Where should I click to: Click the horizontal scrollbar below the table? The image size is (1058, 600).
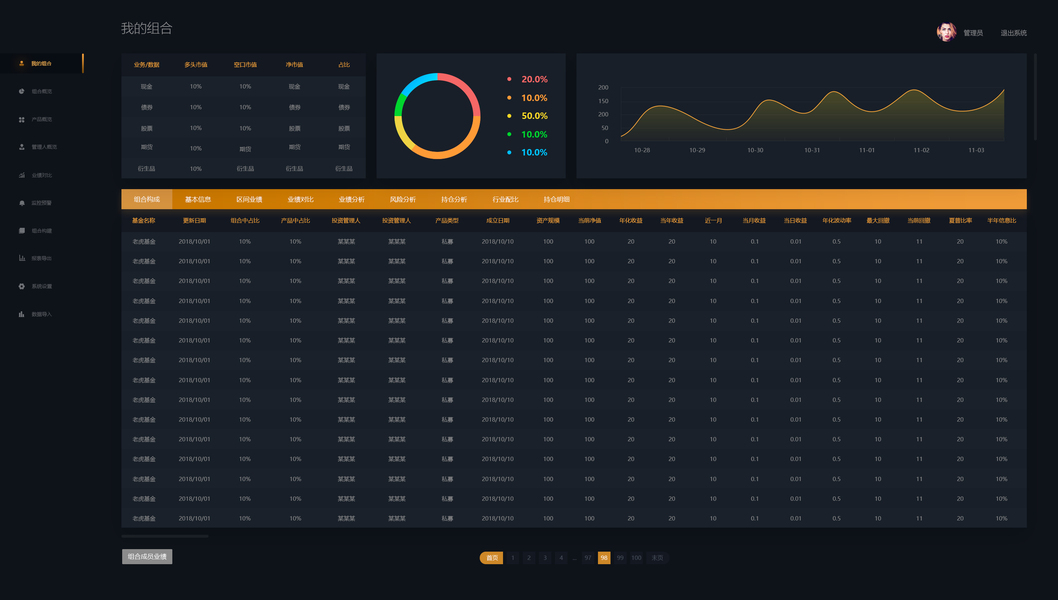pyautogui.click(x=165, y=536)
